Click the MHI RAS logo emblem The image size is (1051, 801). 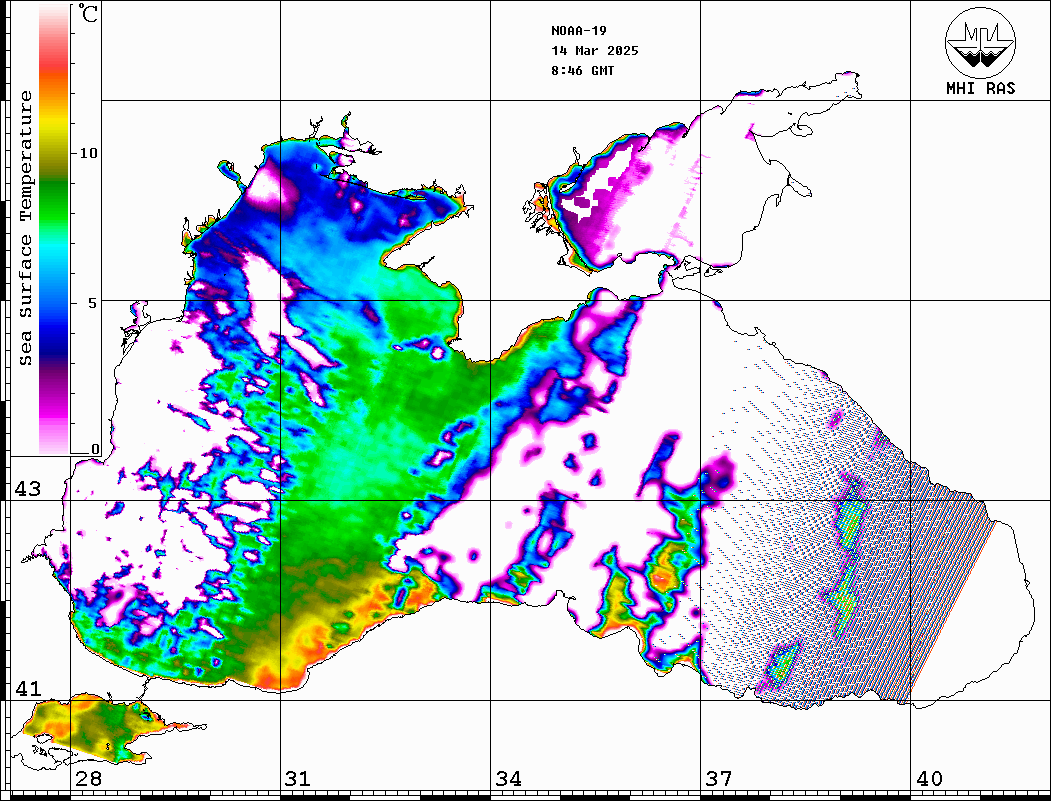pyautogui.click(x=980, y=42)
